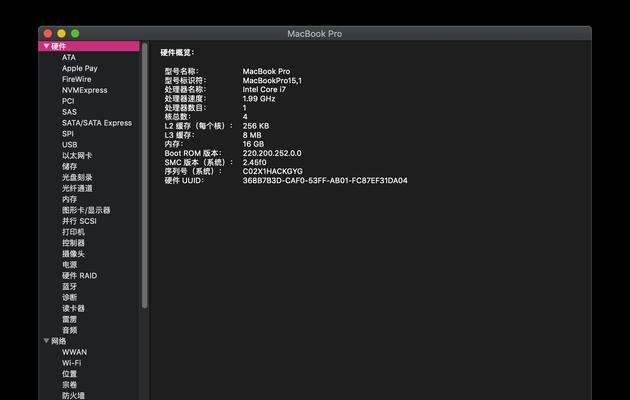Click the 256 KB L2 cache value

pos(256,126)
